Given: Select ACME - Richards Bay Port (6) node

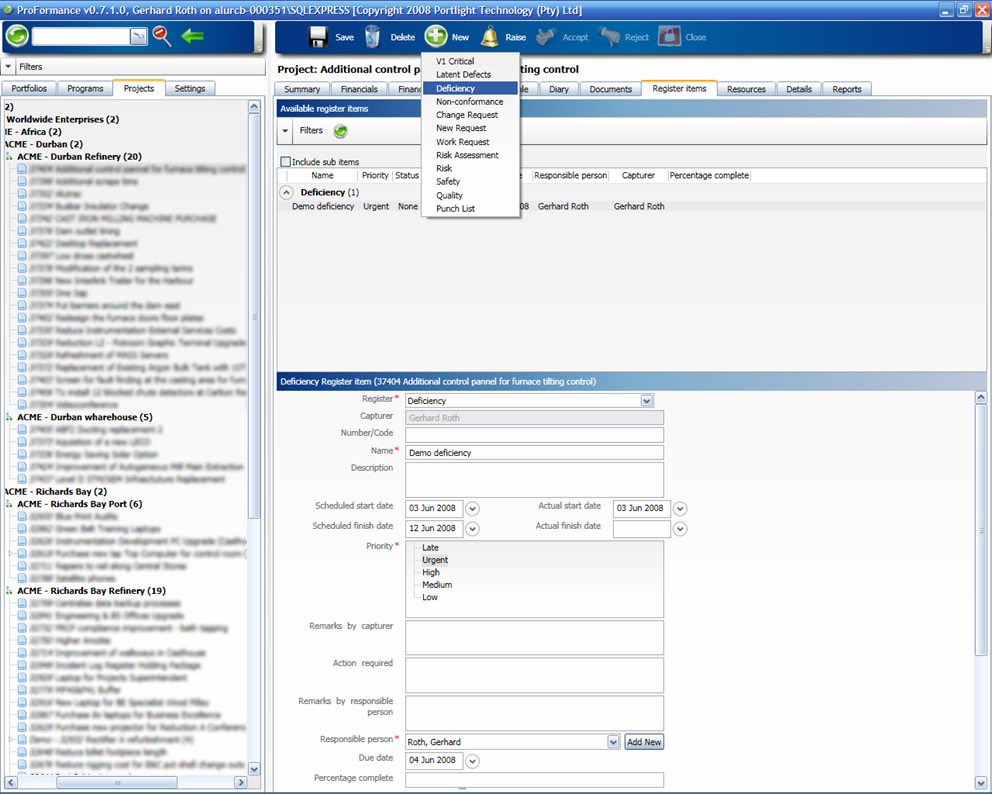Looking at the screenshot, I should click(80, 504).
